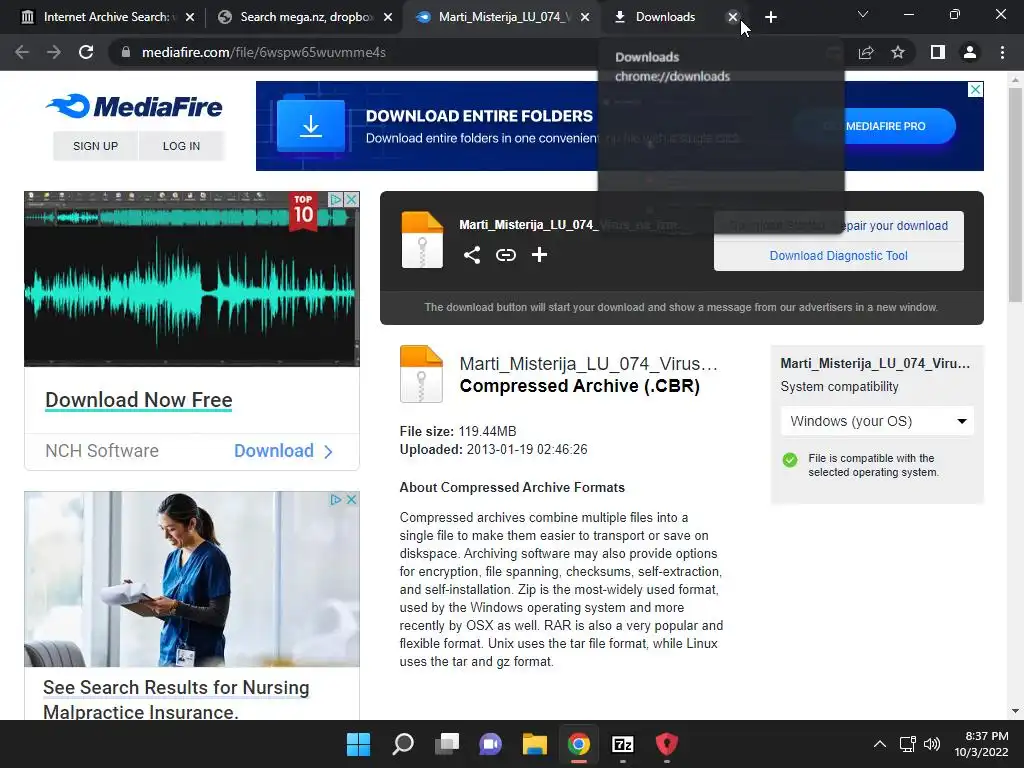Close the Internet Archive Search tab
Image resolution: width=1024 pixels, height=768 pixels.
[189, 17]
